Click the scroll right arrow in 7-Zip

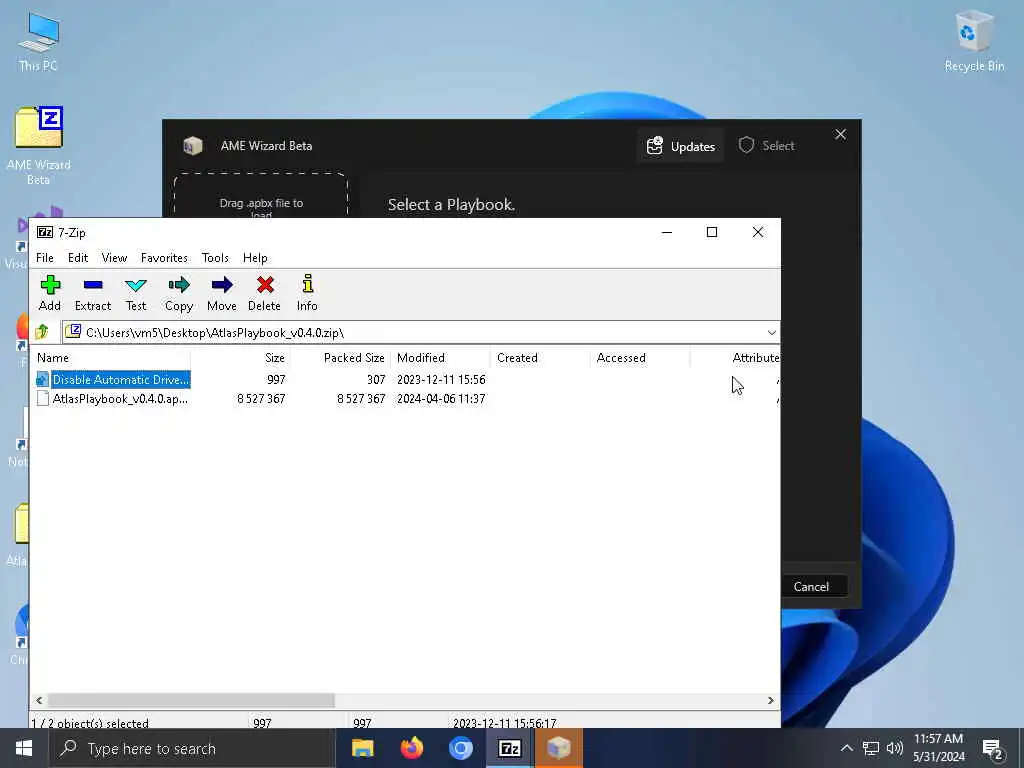click(x=771, y=700)
